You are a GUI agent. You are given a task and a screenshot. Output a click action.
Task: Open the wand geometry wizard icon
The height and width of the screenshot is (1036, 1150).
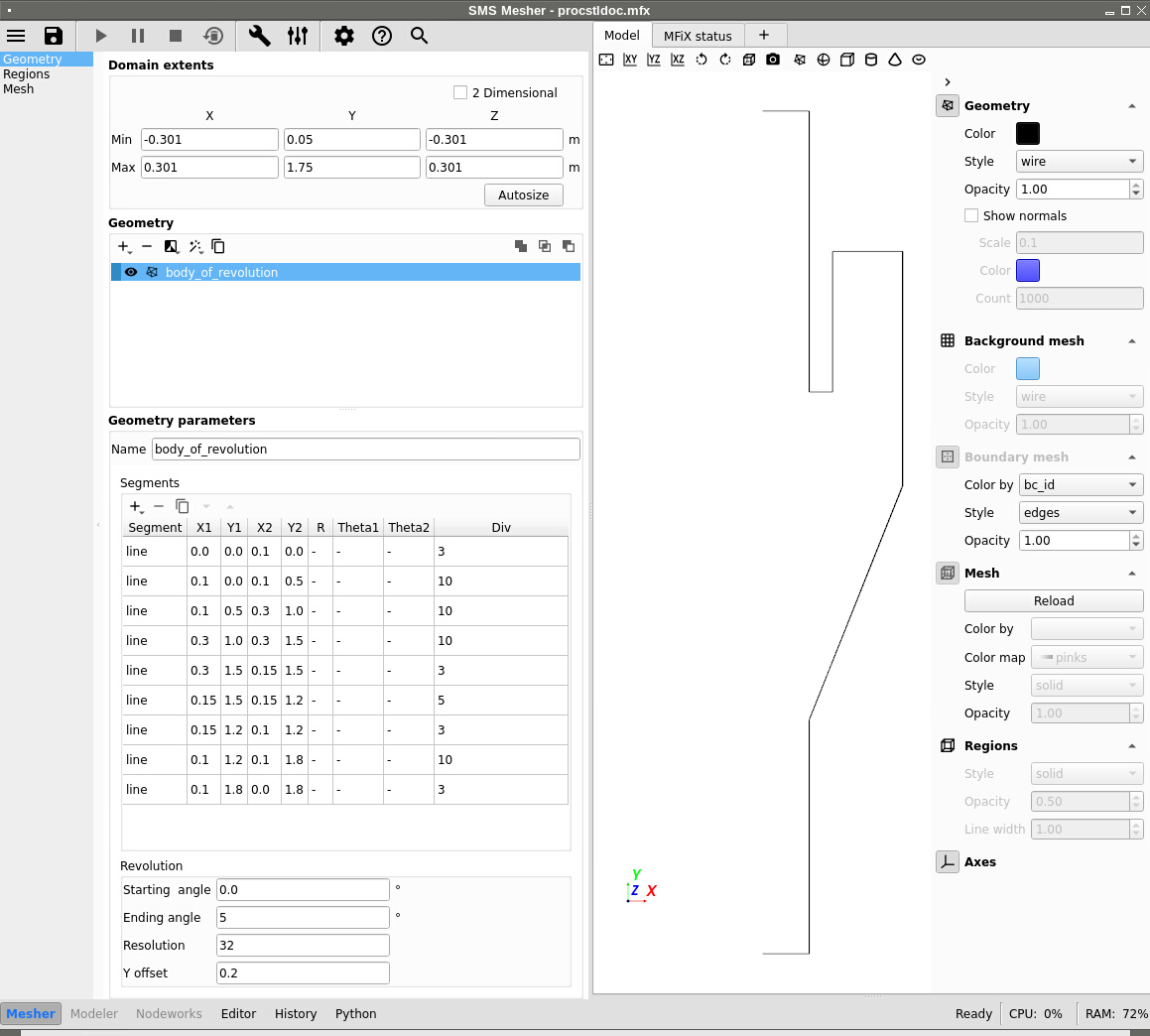(x=195, y=246)
